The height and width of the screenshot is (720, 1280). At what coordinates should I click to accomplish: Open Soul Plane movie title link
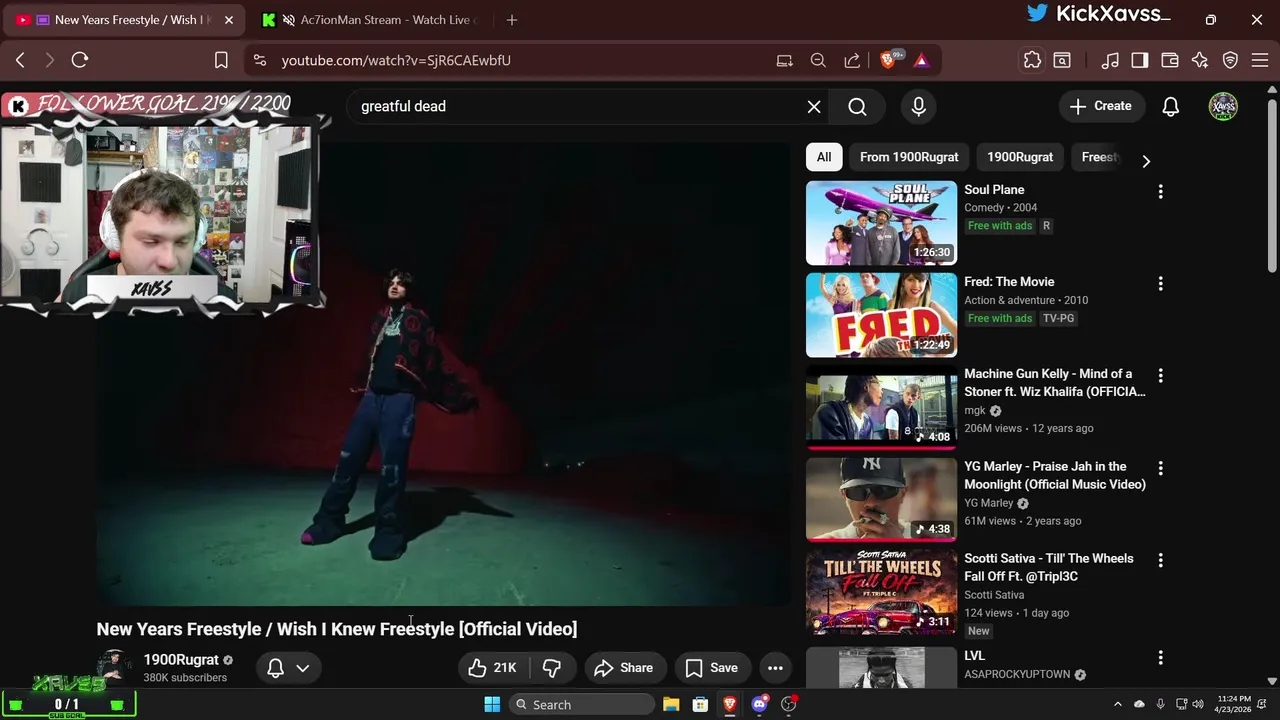tap(994, 190)
